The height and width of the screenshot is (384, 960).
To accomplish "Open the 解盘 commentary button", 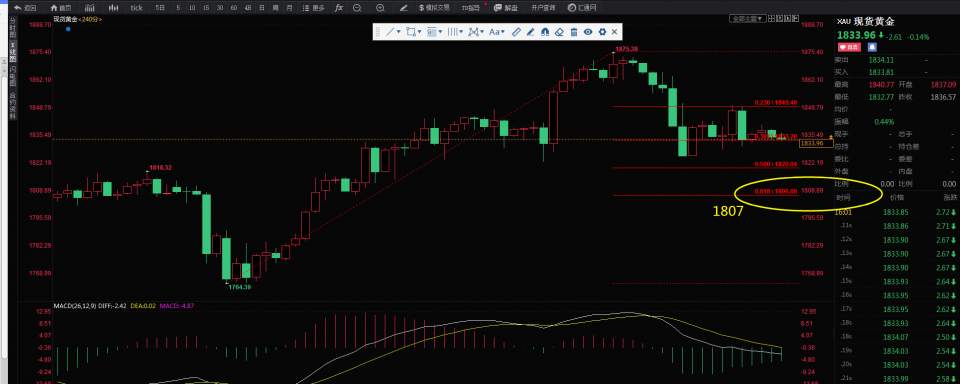I will [x=506, y=8].
